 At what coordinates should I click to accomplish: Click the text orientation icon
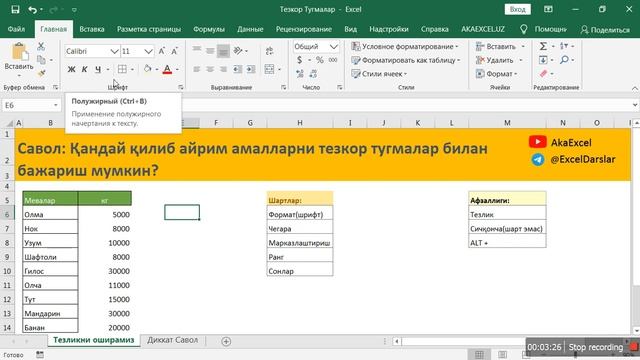coord(238,51)
